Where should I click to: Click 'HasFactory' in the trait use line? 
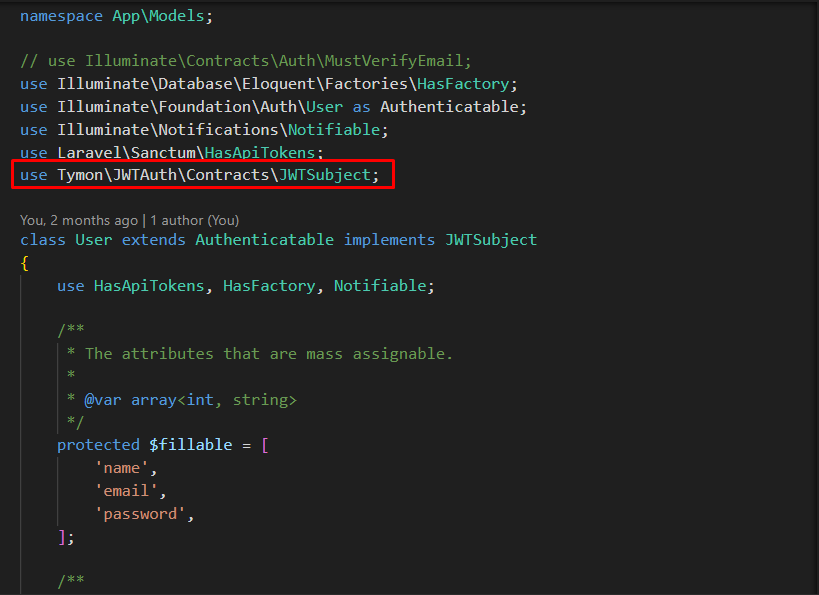269,286
